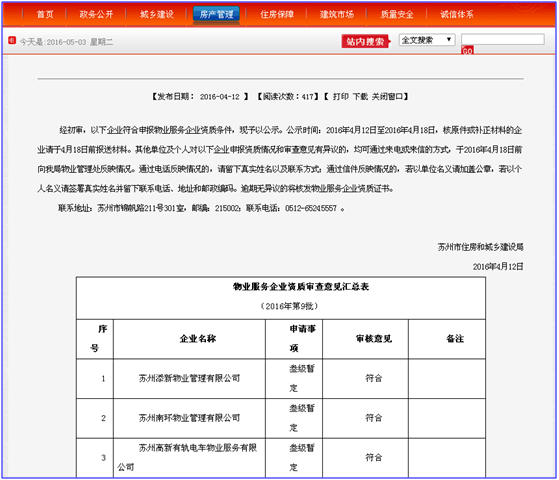Click the table title 物业服务企业资质审查意见汇总表
Screen dimensions: 559x480
point(301,287)
